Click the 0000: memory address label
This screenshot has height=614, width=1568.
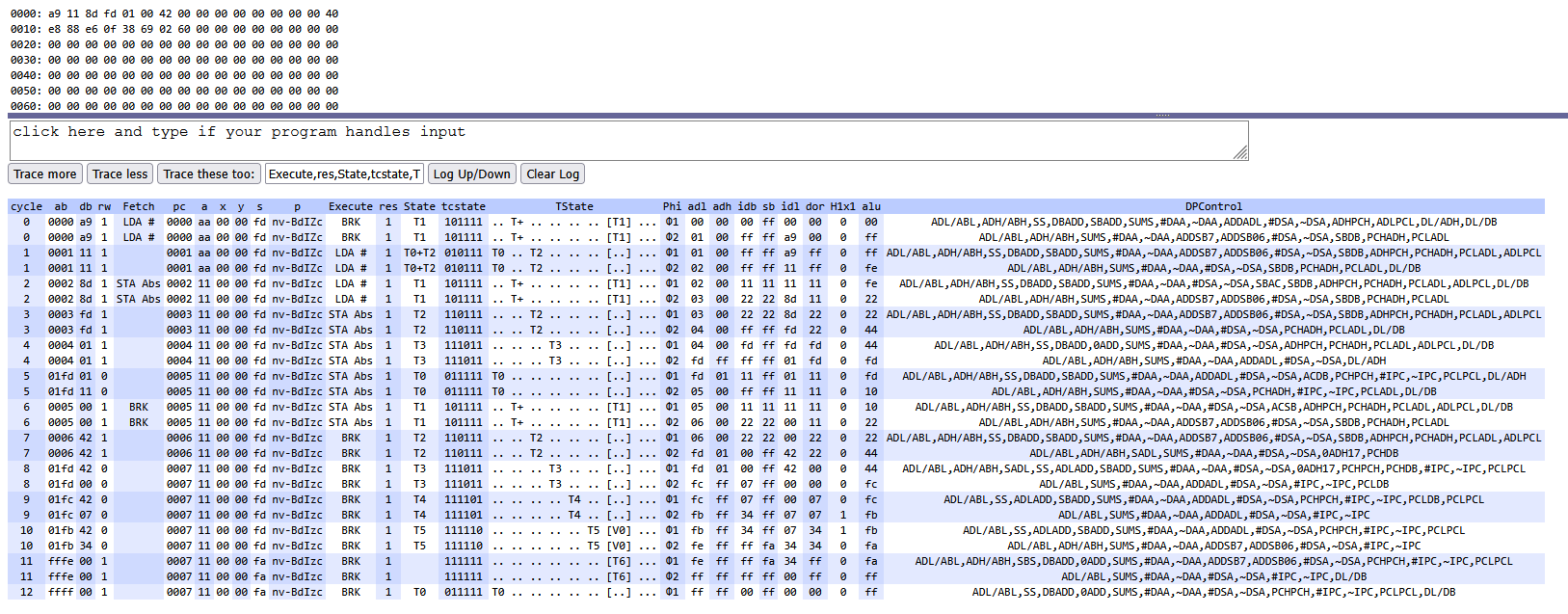coord(26,13)
